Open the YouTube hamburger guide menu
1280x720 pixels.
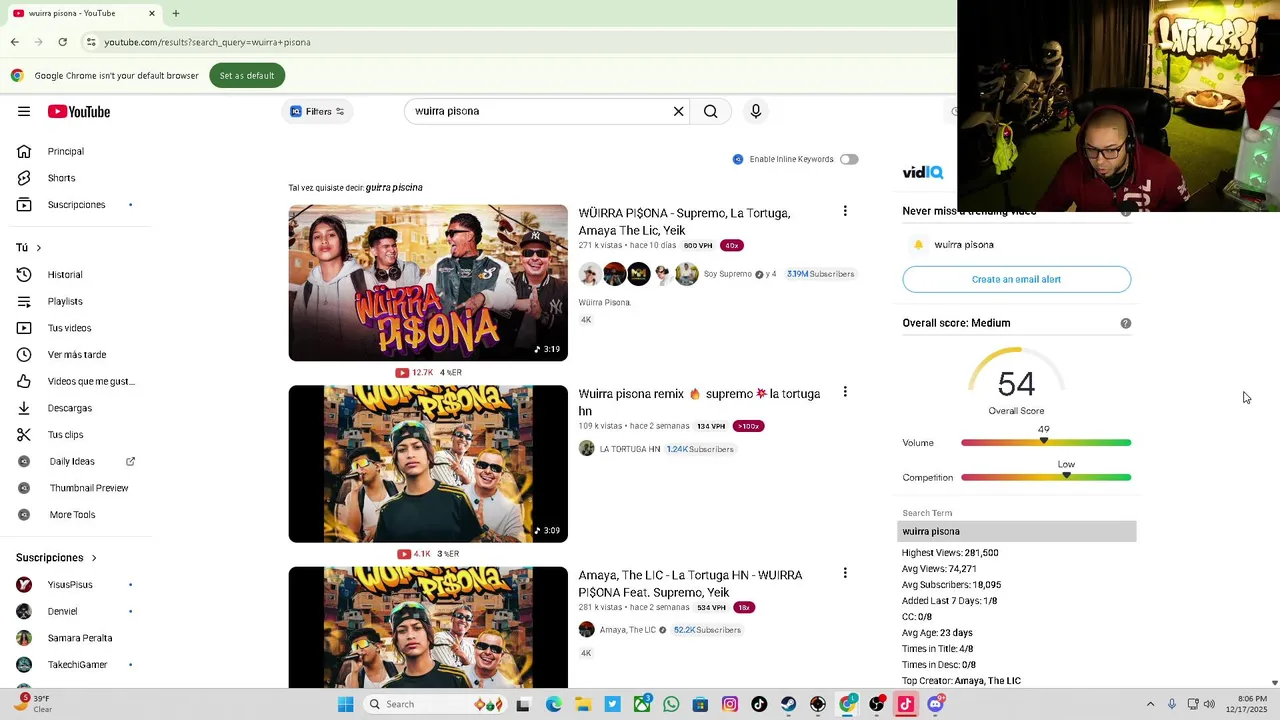click(x=24, y=111)
